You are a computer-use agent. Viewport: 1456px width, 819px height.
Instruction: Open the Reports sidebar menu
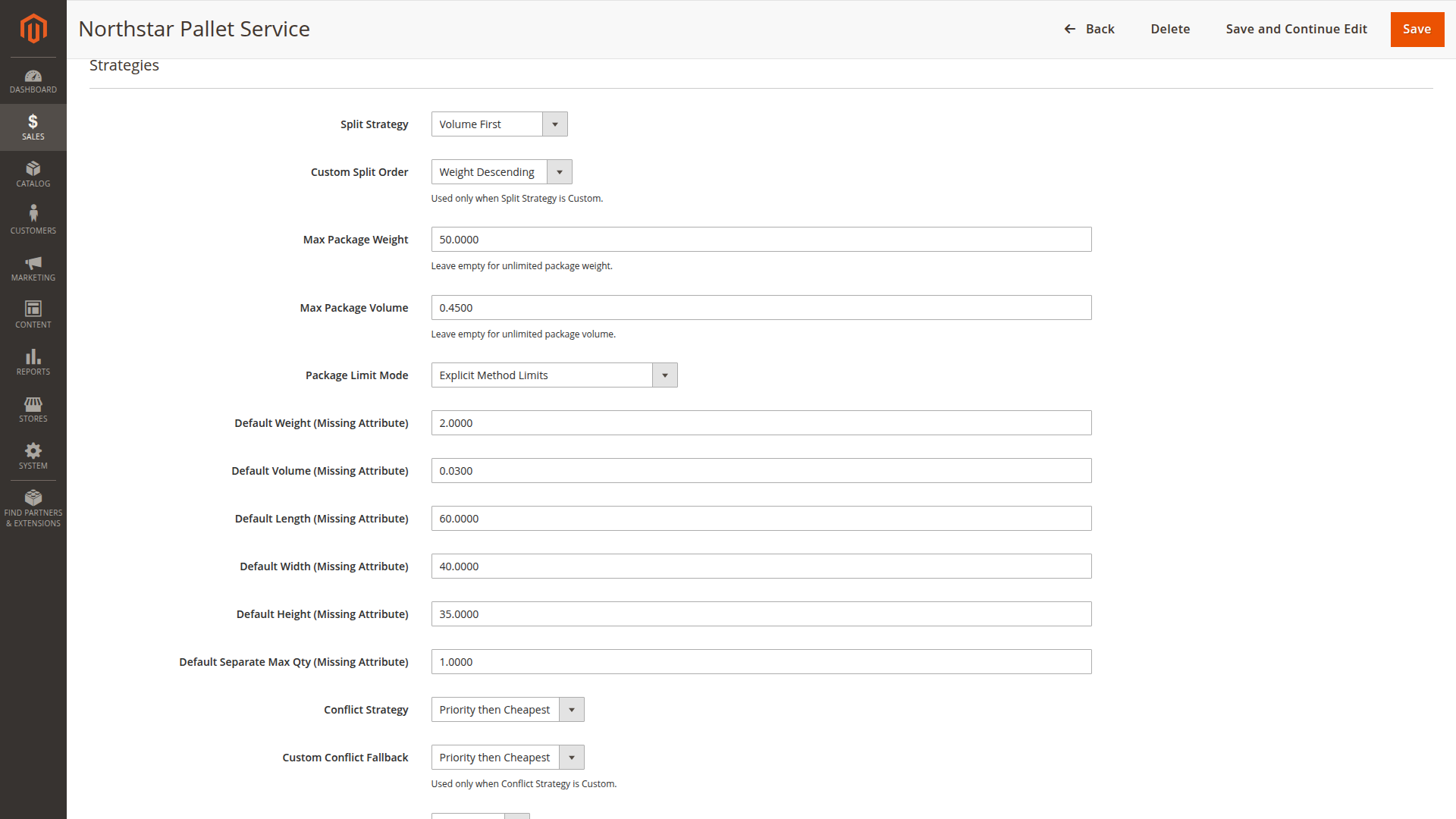click(33, 362)
